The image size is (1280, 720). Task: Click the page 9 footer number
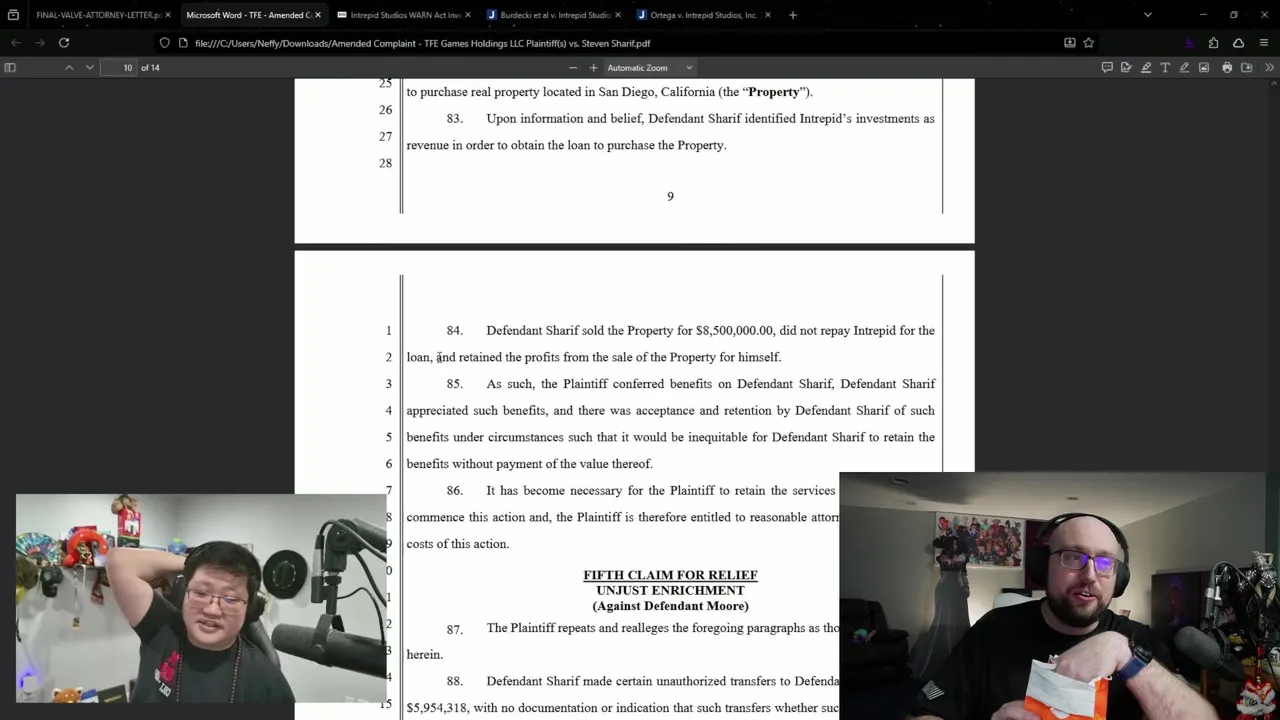tap(670, 196)
